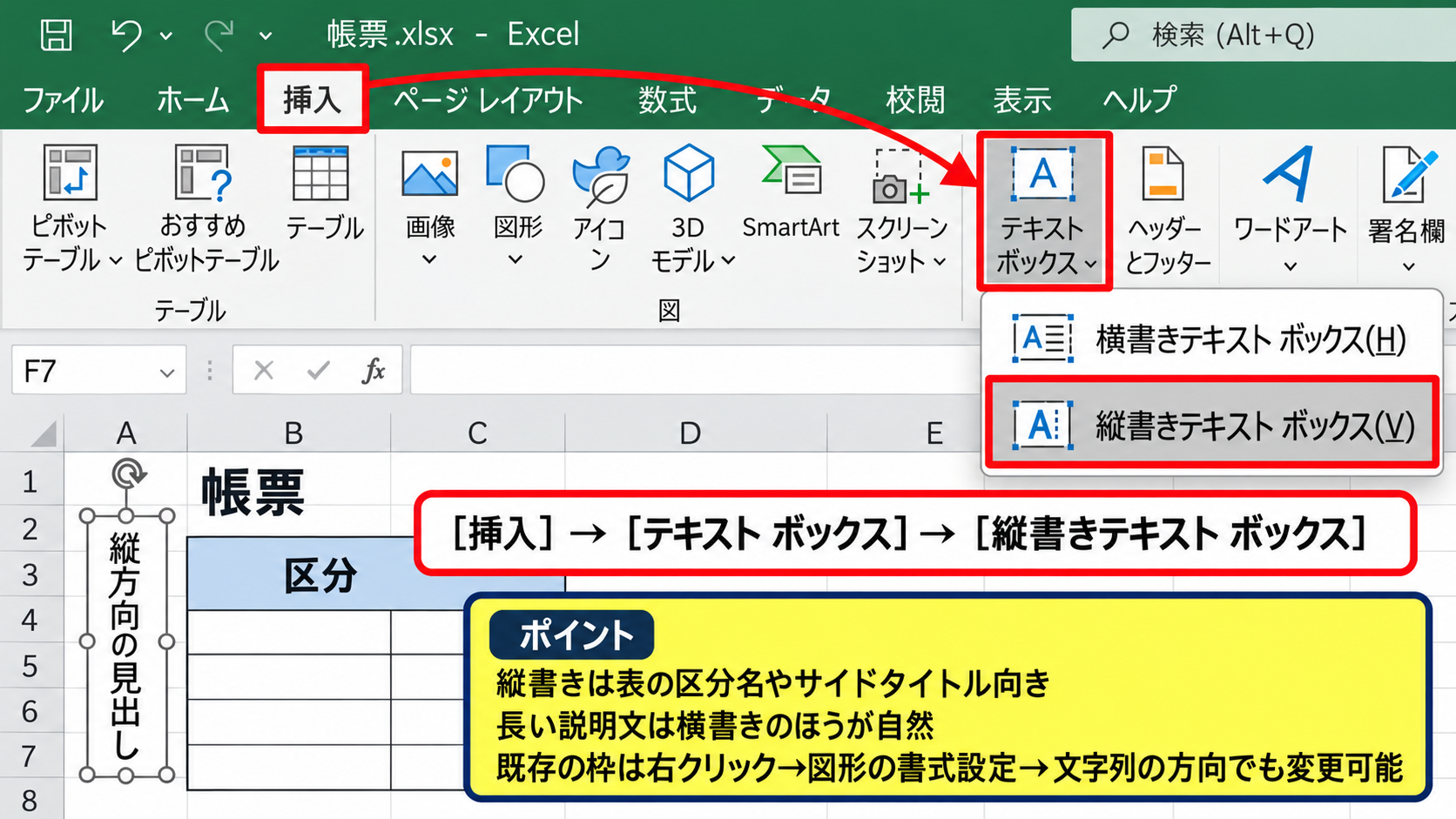Switch to the Home (ホーム) tab
Viewport: 1456px width, 819px height.
pos(193,100)
